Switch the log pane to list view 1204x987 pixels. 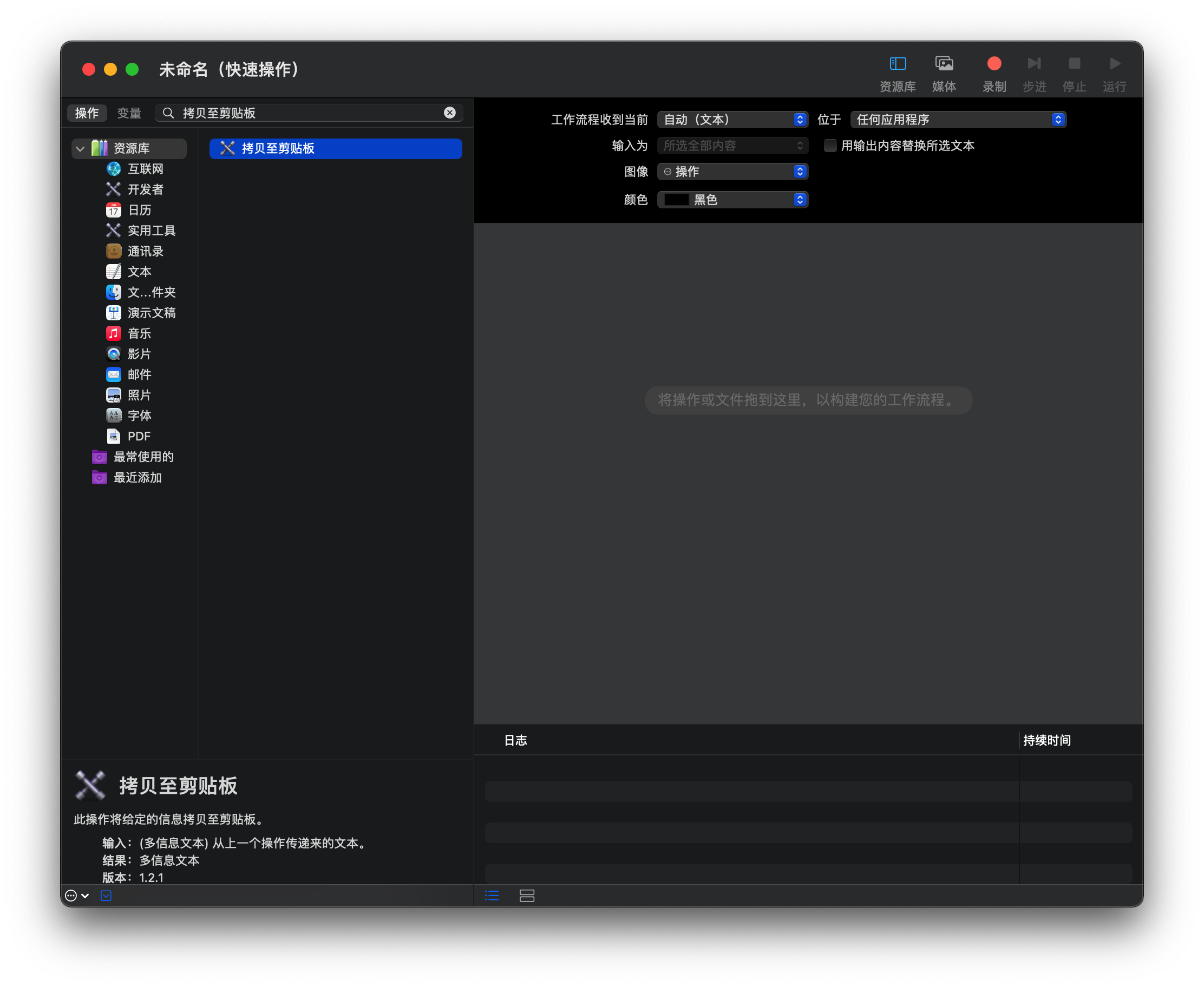(x=492, y=896)
